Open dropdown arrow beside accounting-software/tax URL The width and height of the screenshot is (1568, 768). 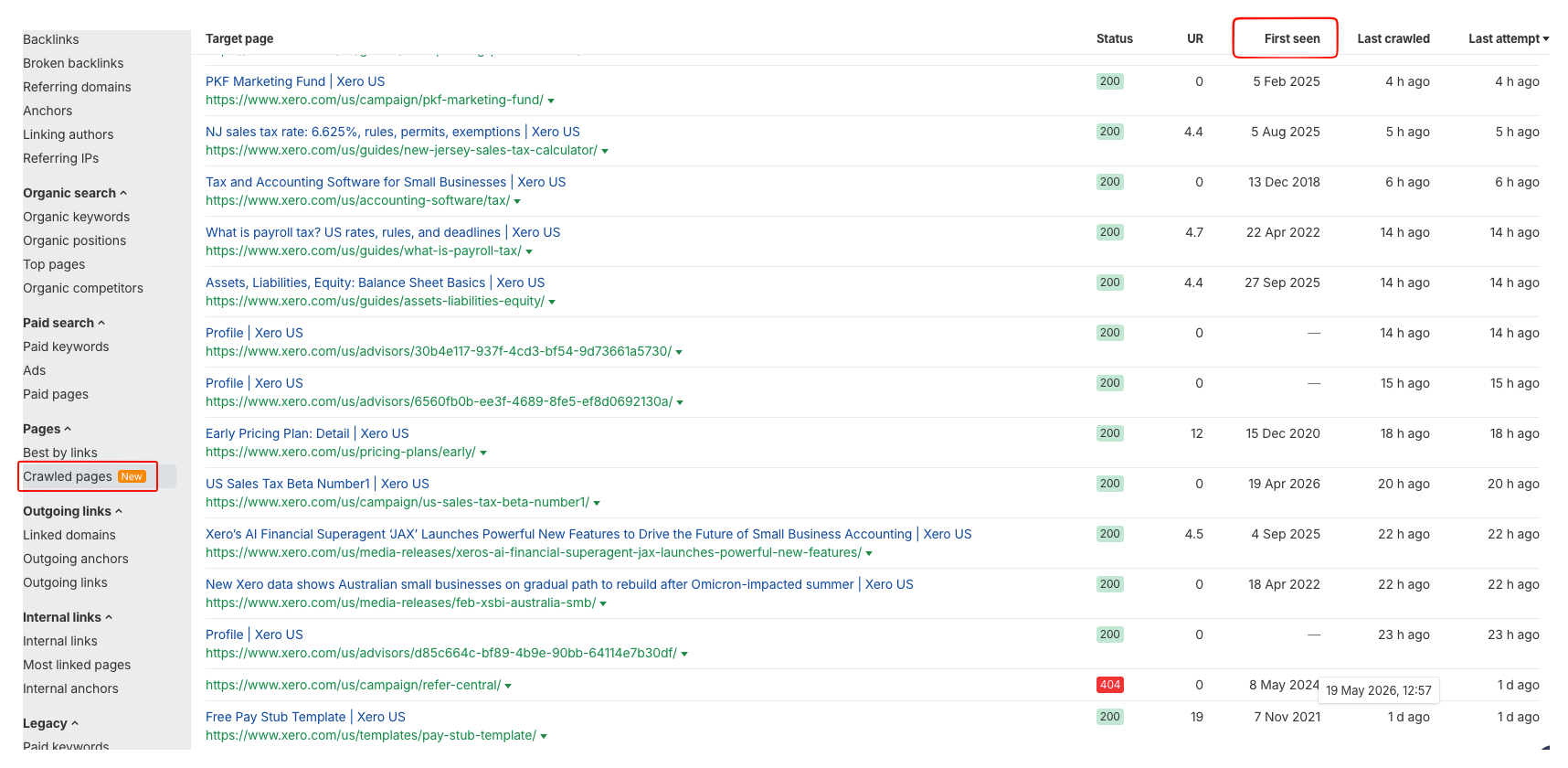click(x=517, y=201)
